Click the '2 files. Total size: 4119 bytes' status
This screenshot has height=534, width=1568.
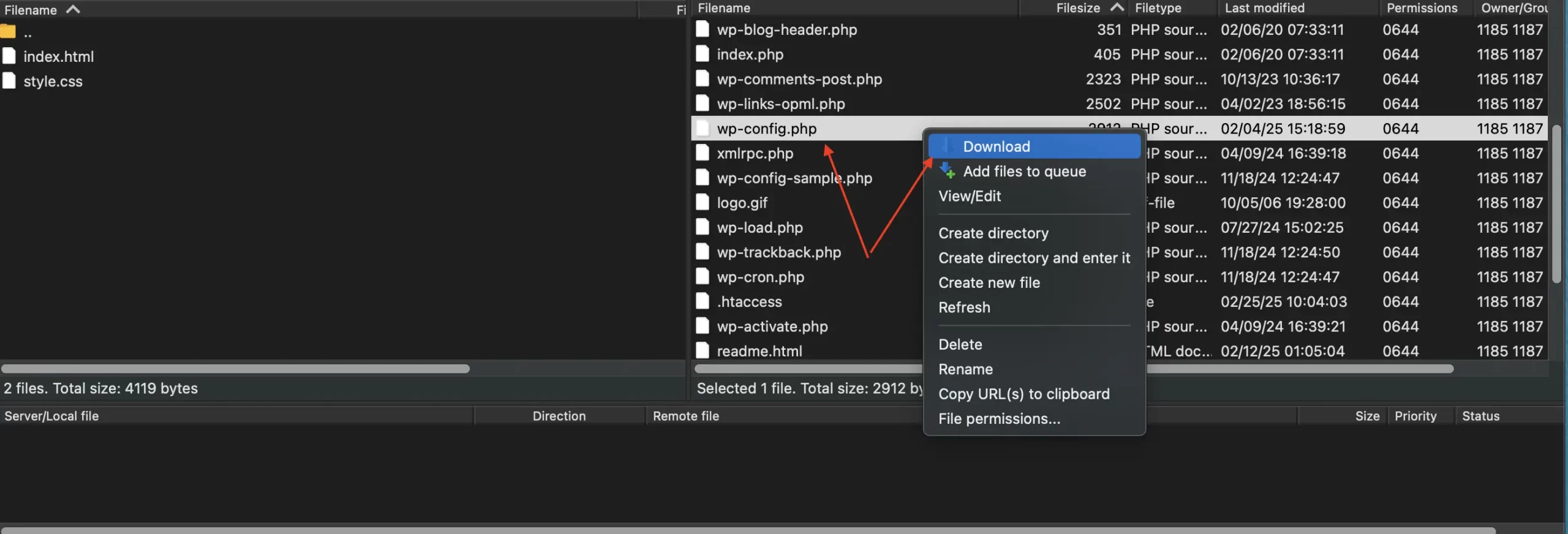pyautogui.click(x=101, y=388)
